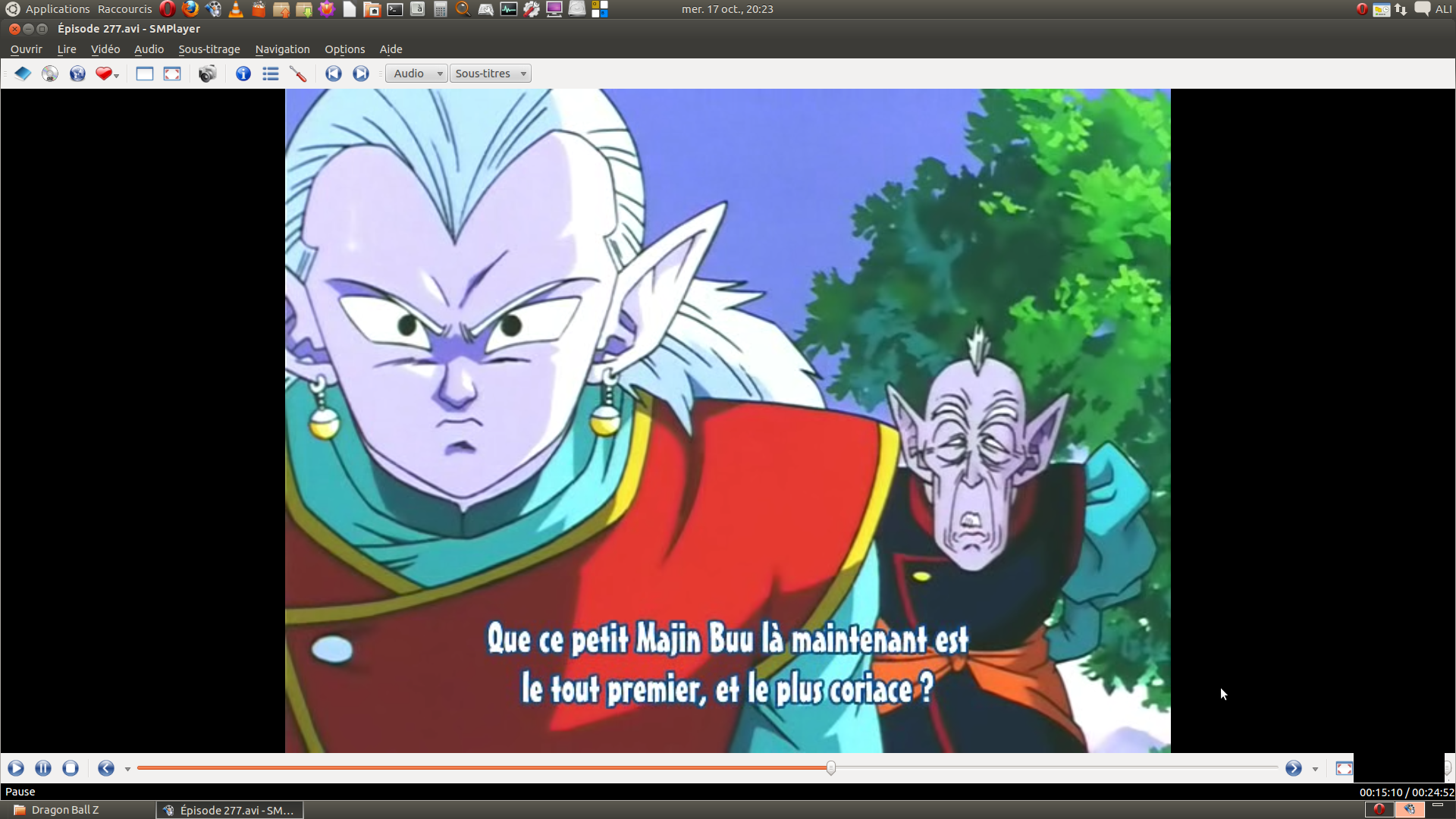Image resolution: width=1456 pixels, height=819 pixels.
Task: Open a DVD with the disc icon
Action: click(x=50, y=74)
